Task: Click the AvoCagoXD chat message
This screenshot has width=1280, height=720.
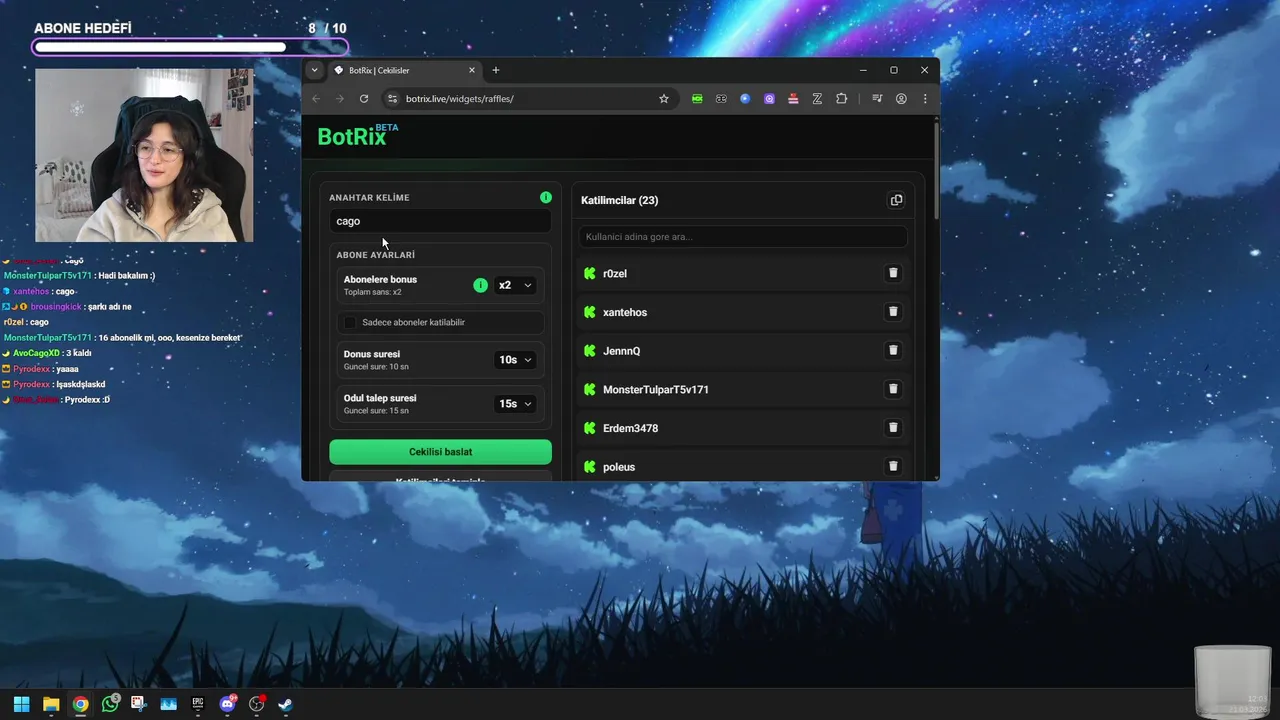Action: pos(47,353)
